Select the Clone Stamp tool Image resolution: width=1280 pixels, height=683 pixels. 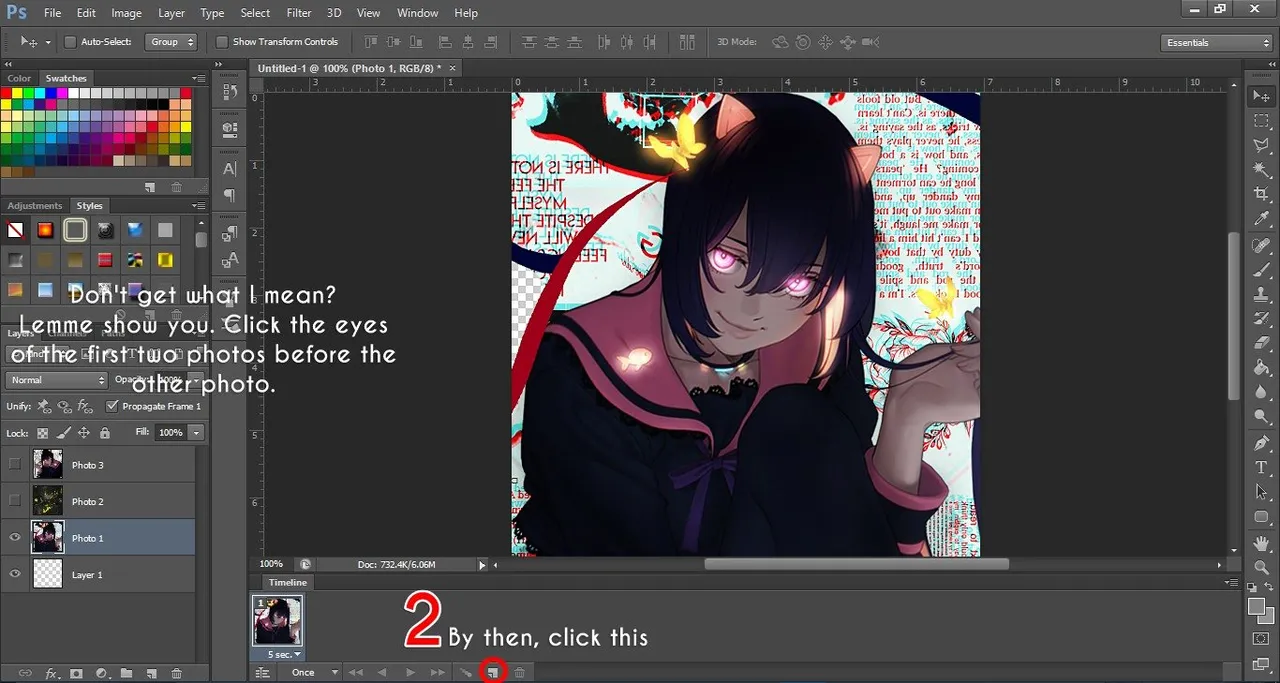tap(1261, 294)
